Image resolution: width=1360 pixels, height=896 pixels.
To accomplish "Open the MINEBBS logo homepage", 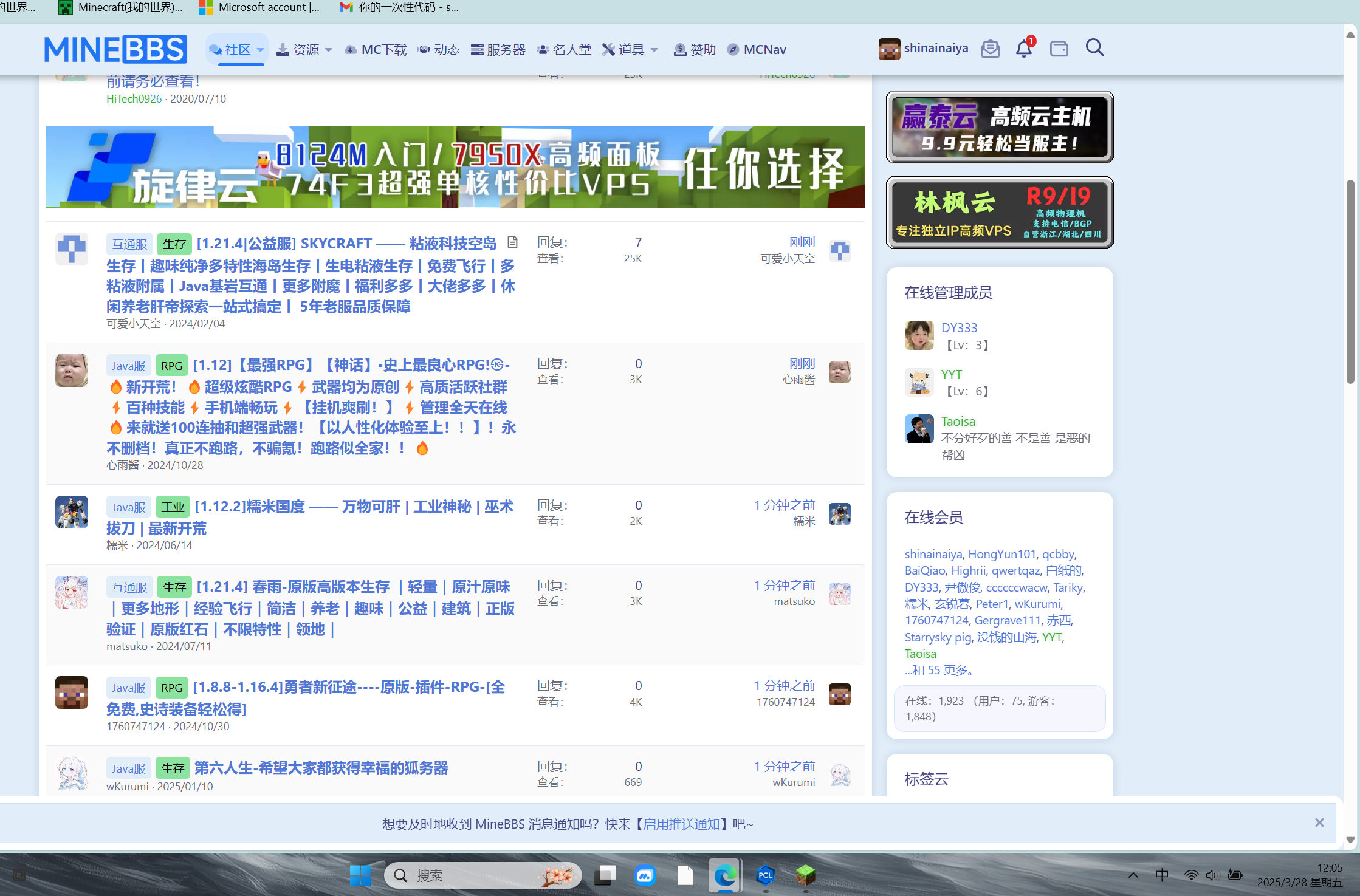I will pos(115,49).
